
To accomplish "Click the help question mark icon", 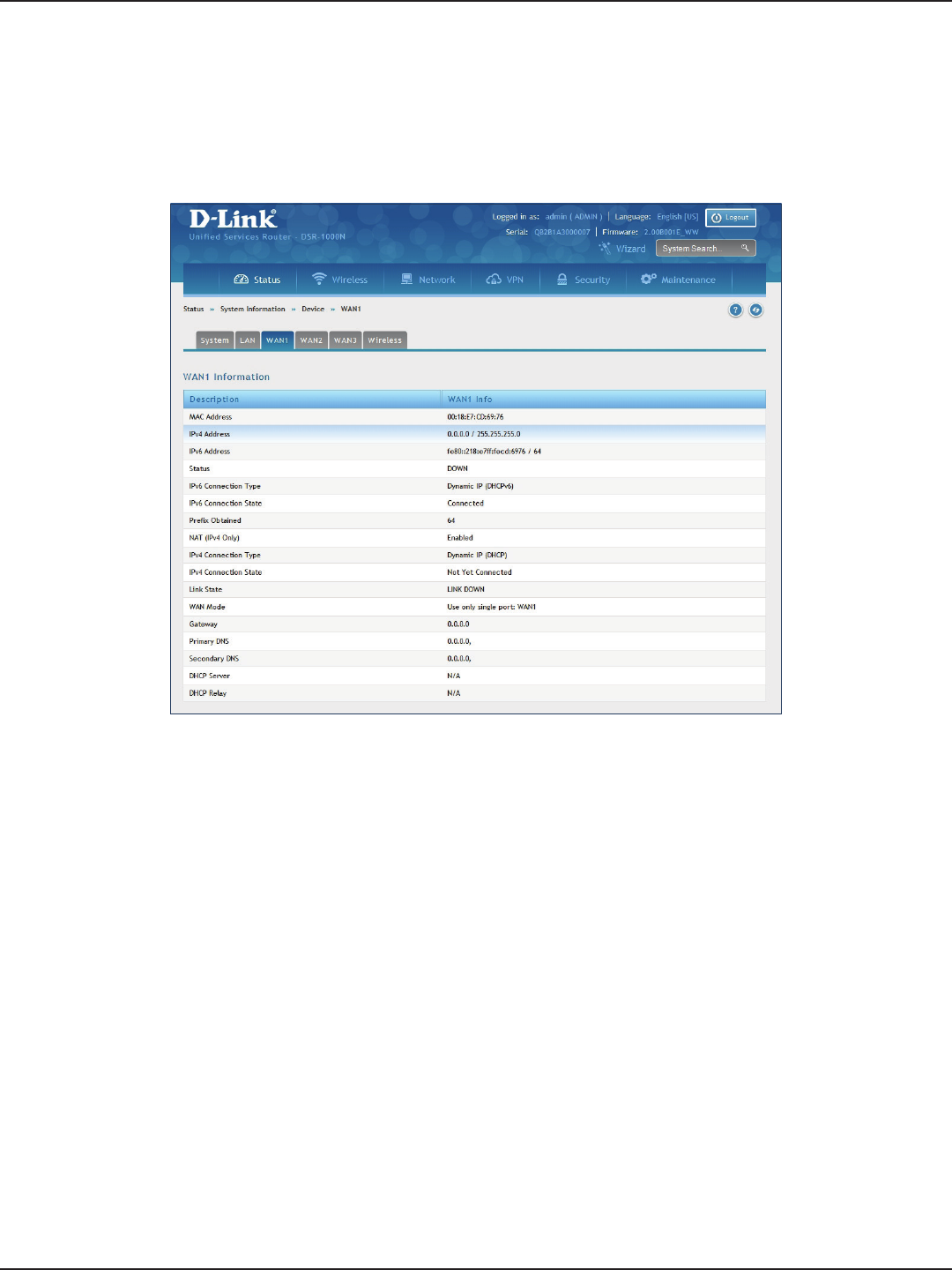I will tap(735, 310).
